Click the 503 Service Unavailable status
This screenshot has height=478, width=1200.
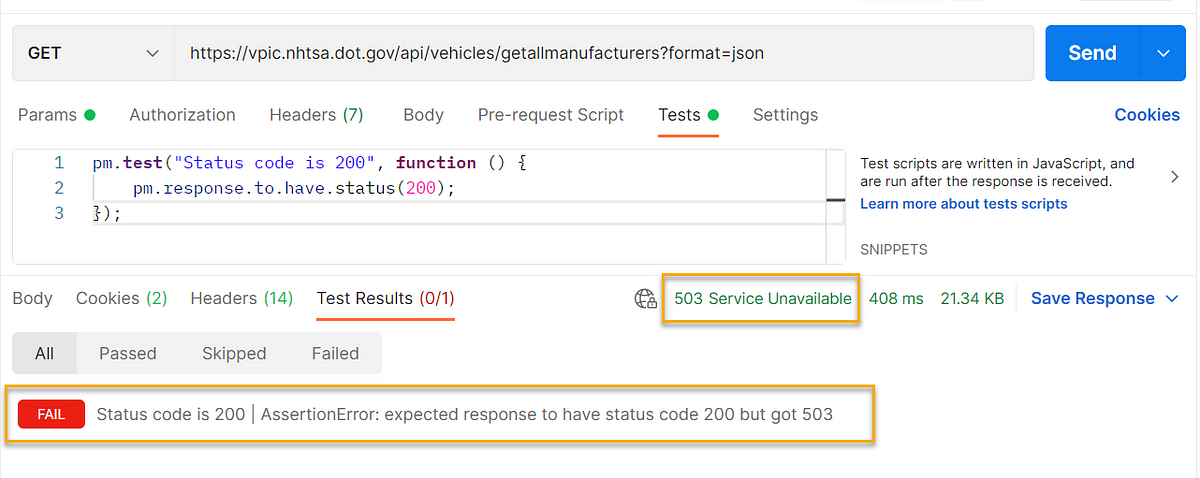(762, 299)
